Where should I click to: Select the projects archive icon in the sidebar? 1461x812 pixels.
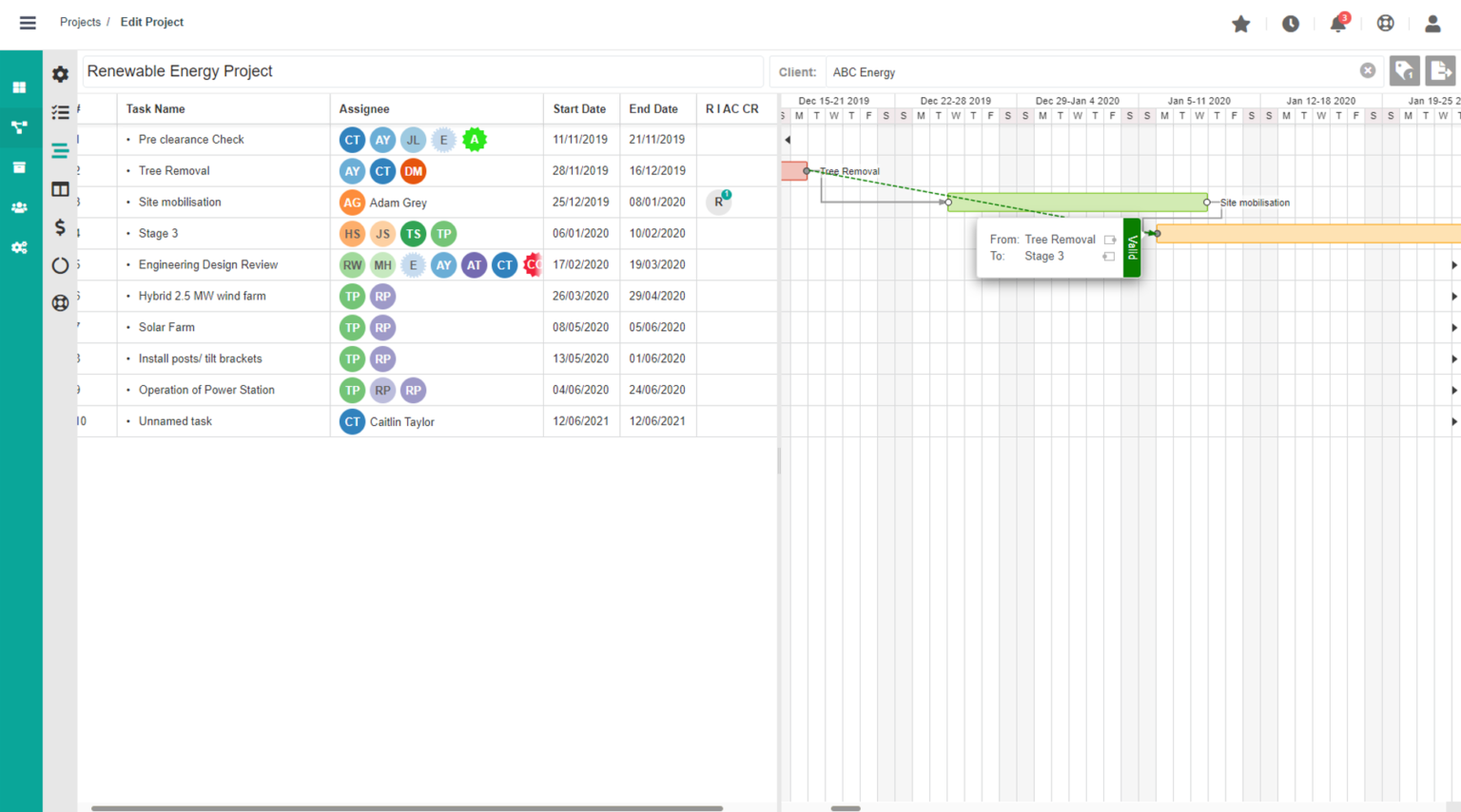(19, 167)
